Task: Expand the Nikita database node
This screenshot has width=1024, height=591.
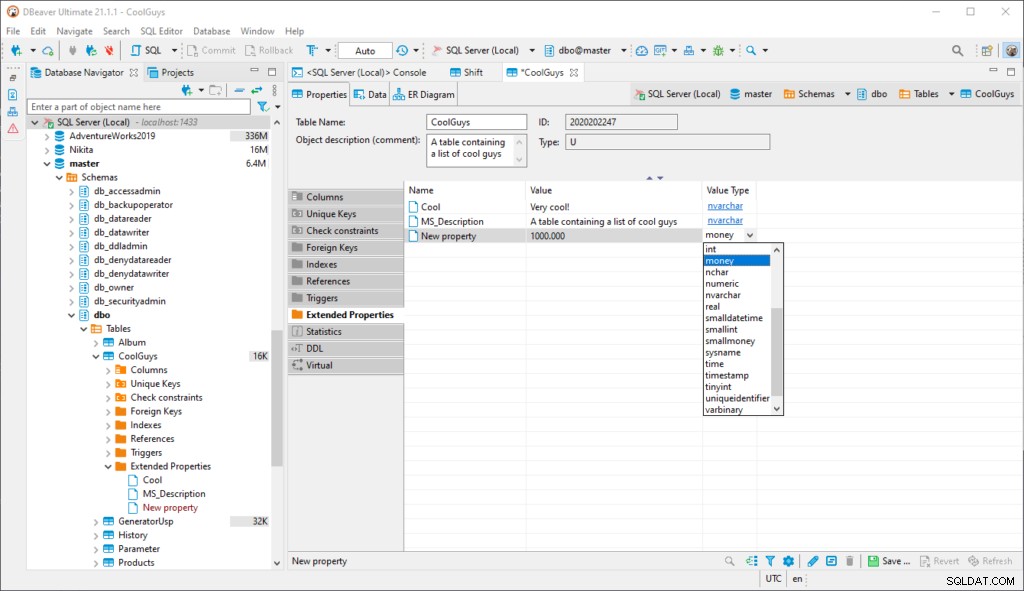Action: (47, 150)
